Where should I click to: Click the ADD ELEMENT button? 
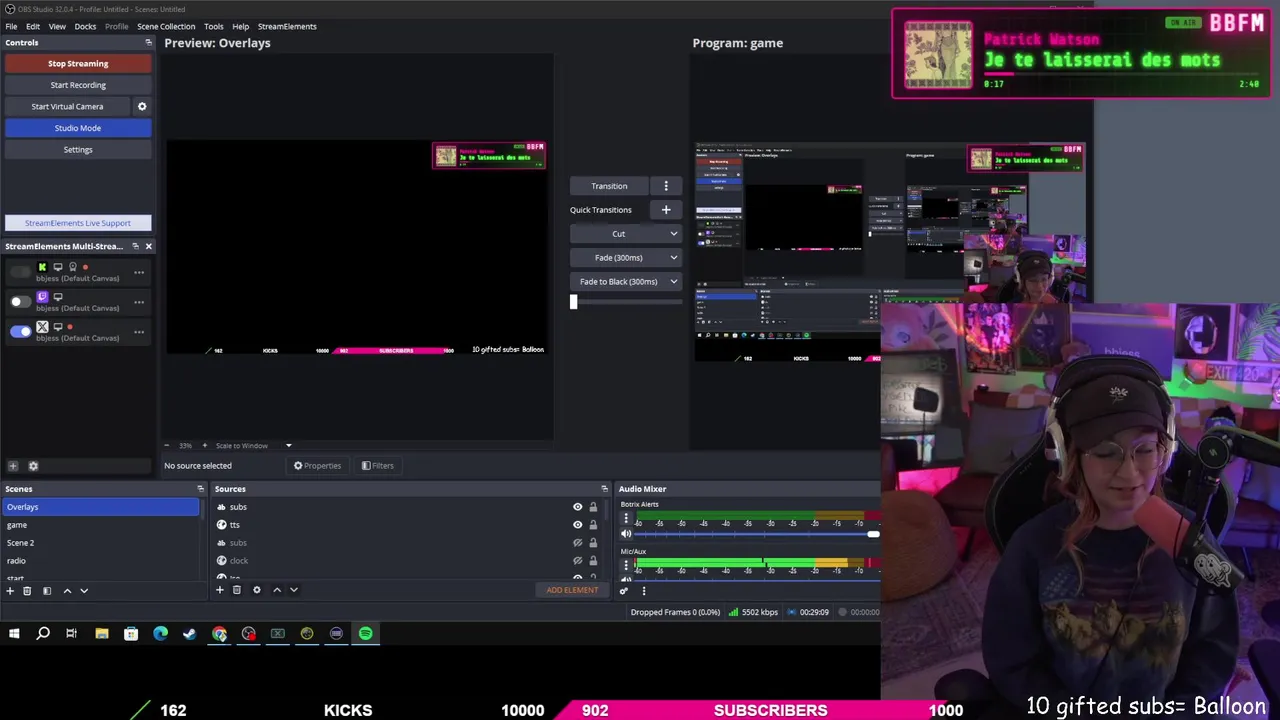click(x=572, y=590)
